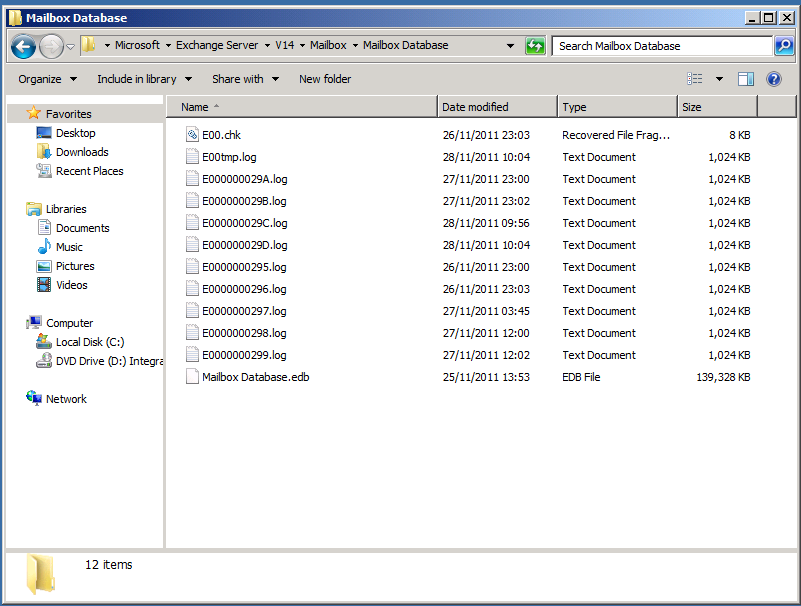Click in the Search Mailbox Database field

(660, 46)
